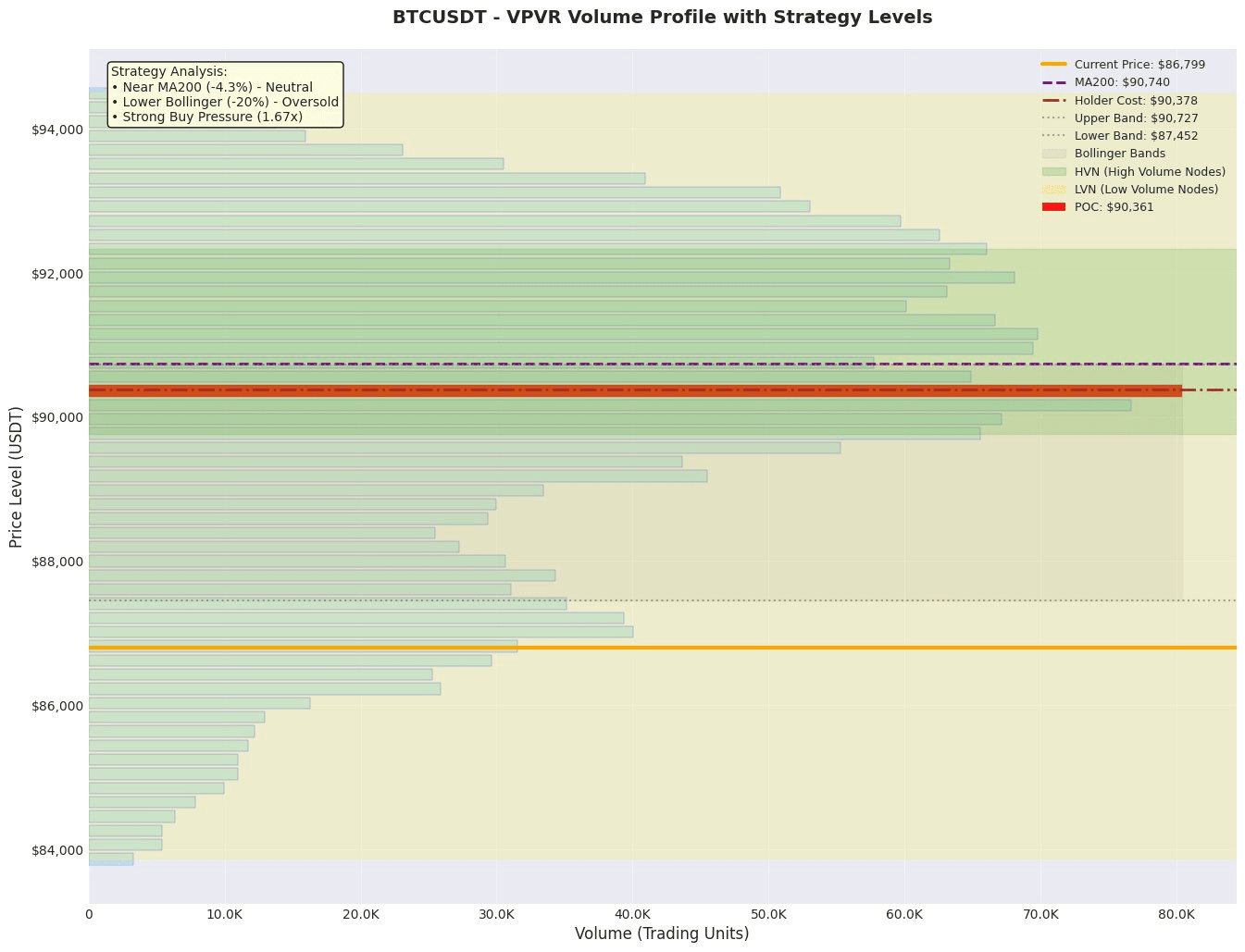
Task: Click the dotted Lower Band line near $87,452
Action: point(662,600)
